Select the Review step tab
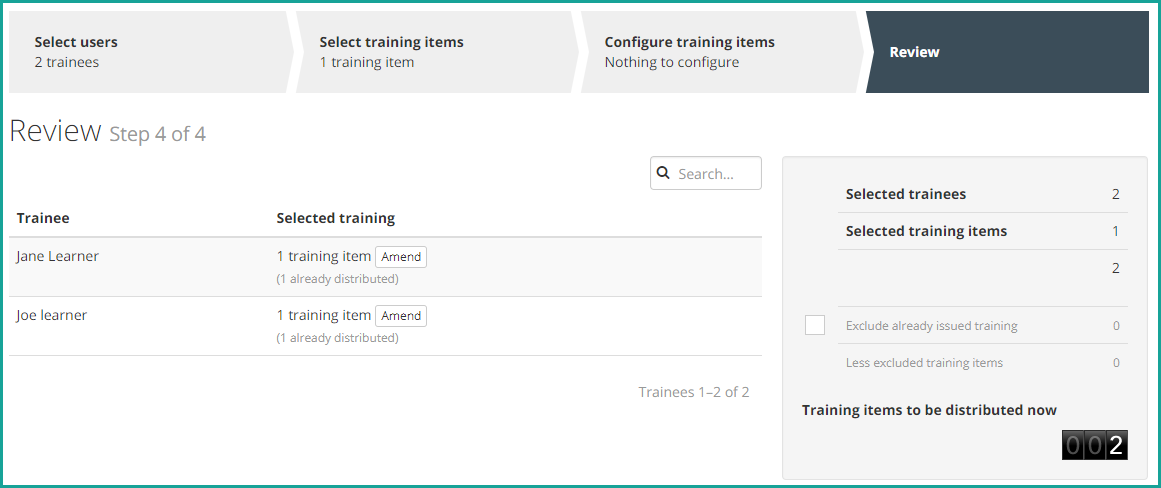This screenshot has width=1161, height=488. tap(1007, 52)
